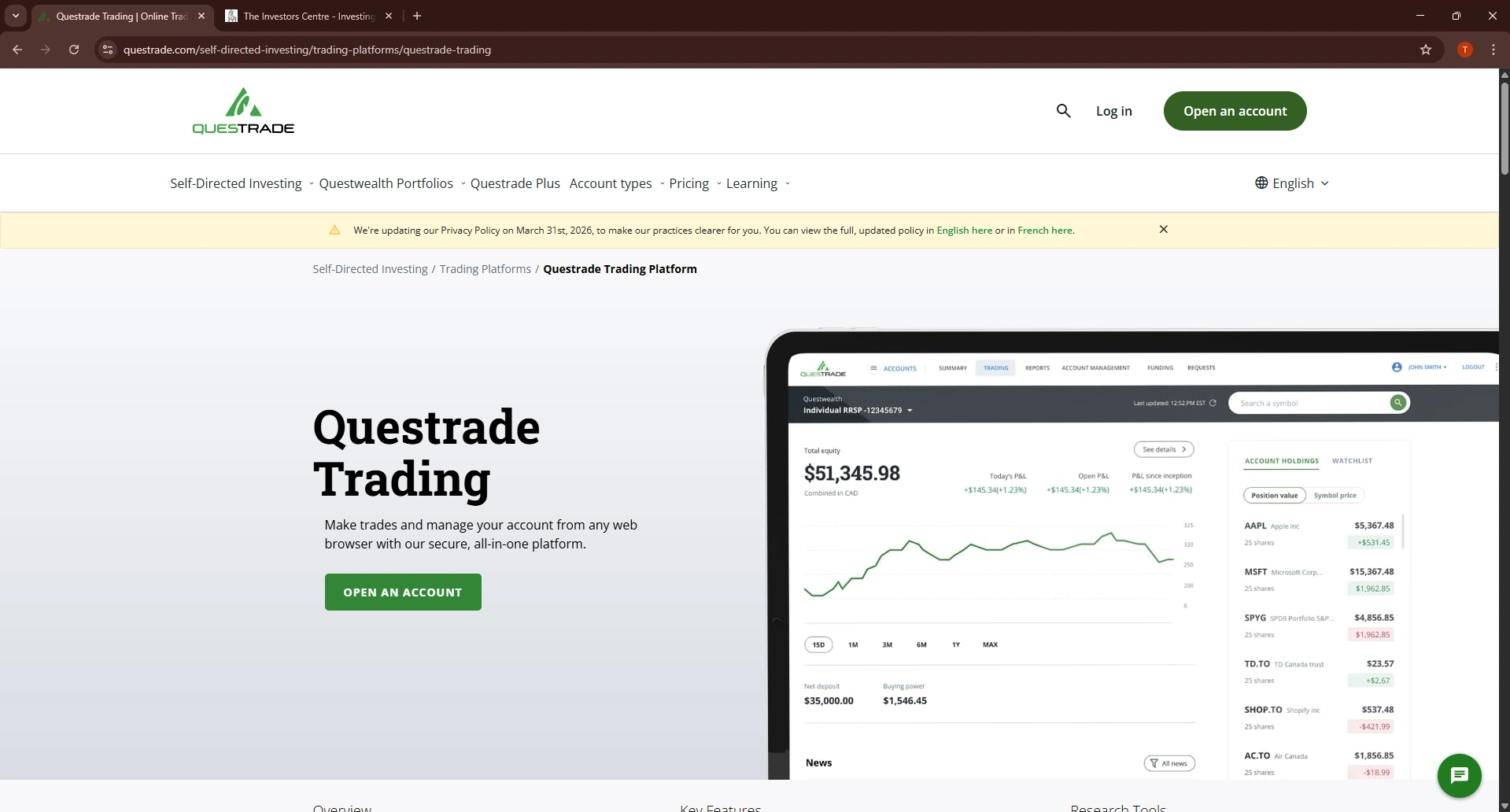The image size is (1510, 812).
Task: View site information icon in address bar
Action: (108, 50)
